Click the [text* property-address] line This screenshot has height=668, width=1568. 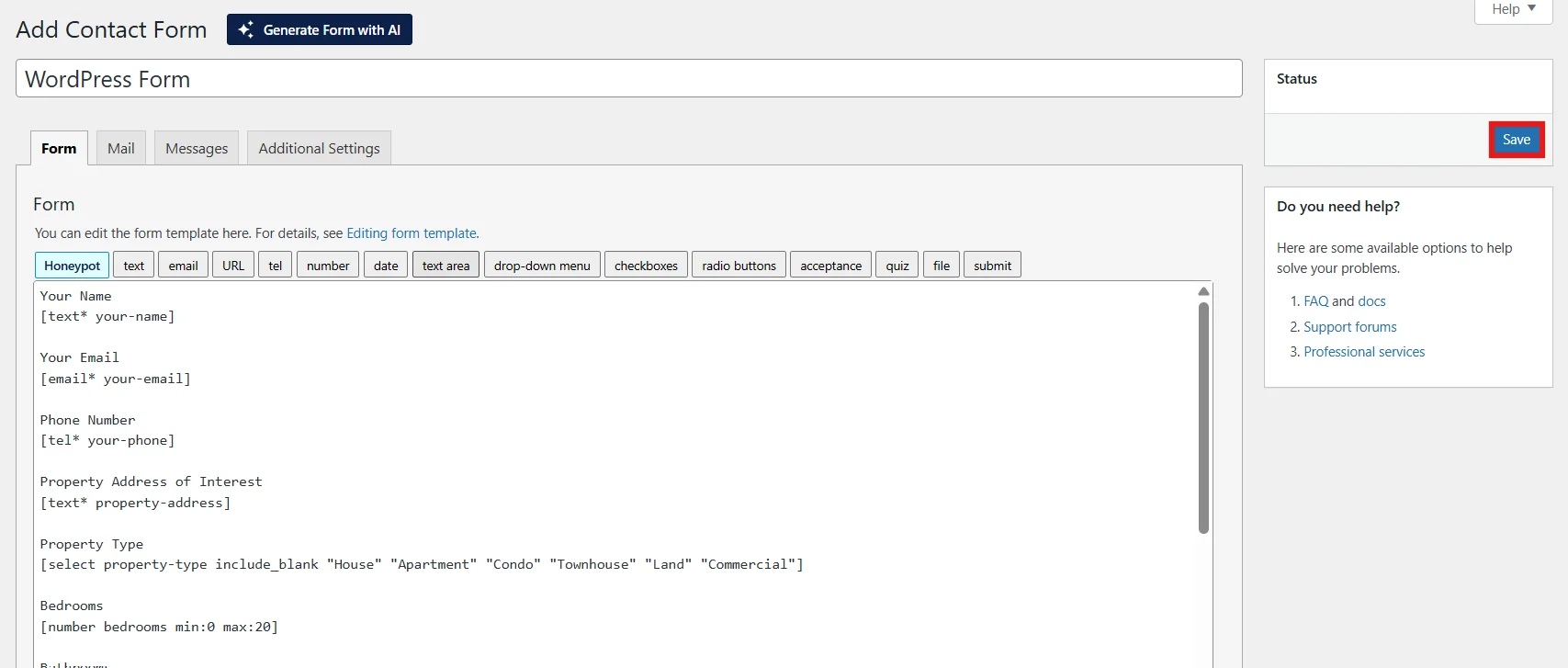pos(135,503)
